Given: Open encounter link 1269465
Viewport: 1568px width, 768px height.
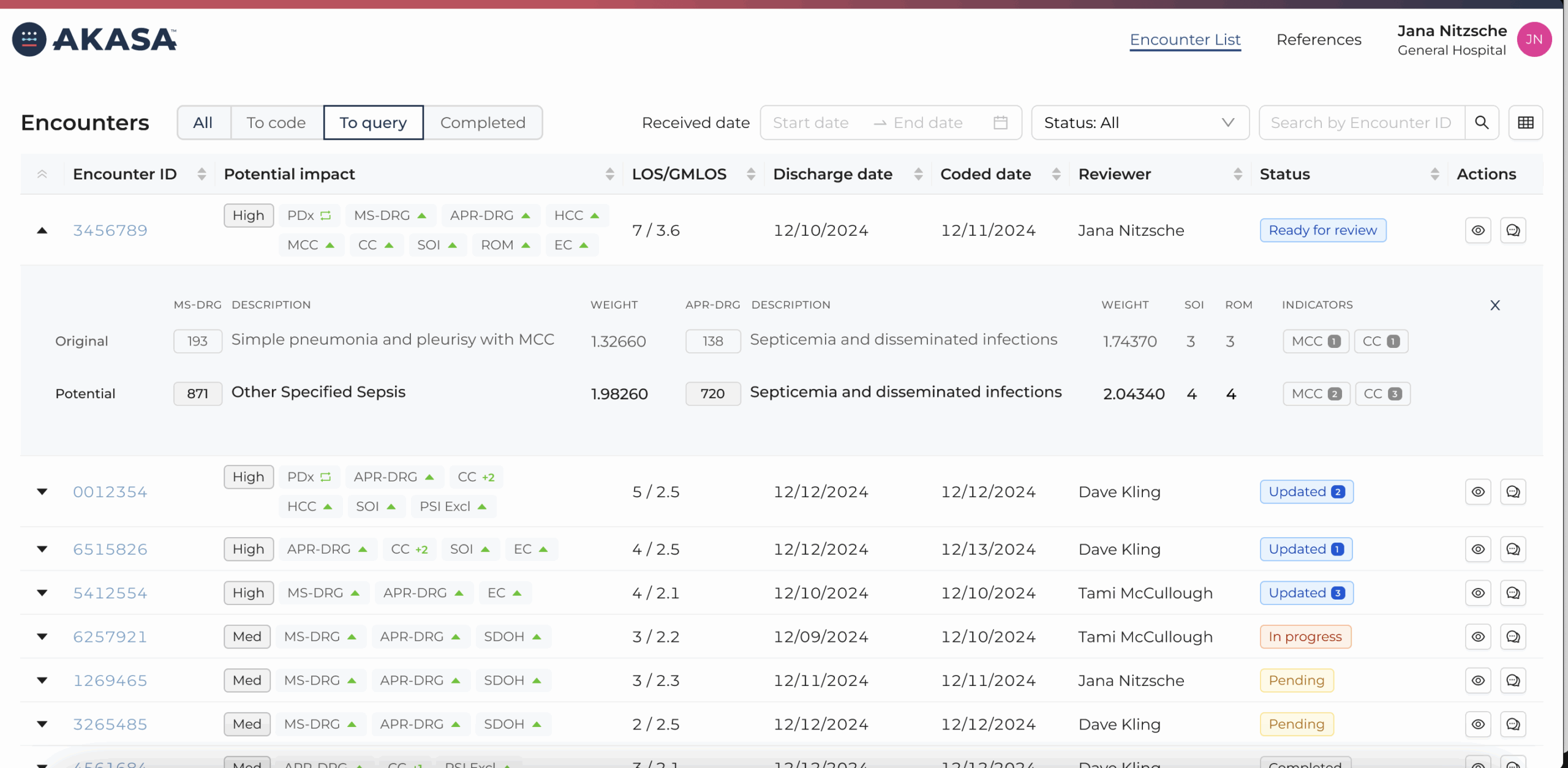Looking at the screenshot, I should coord(110,680).
